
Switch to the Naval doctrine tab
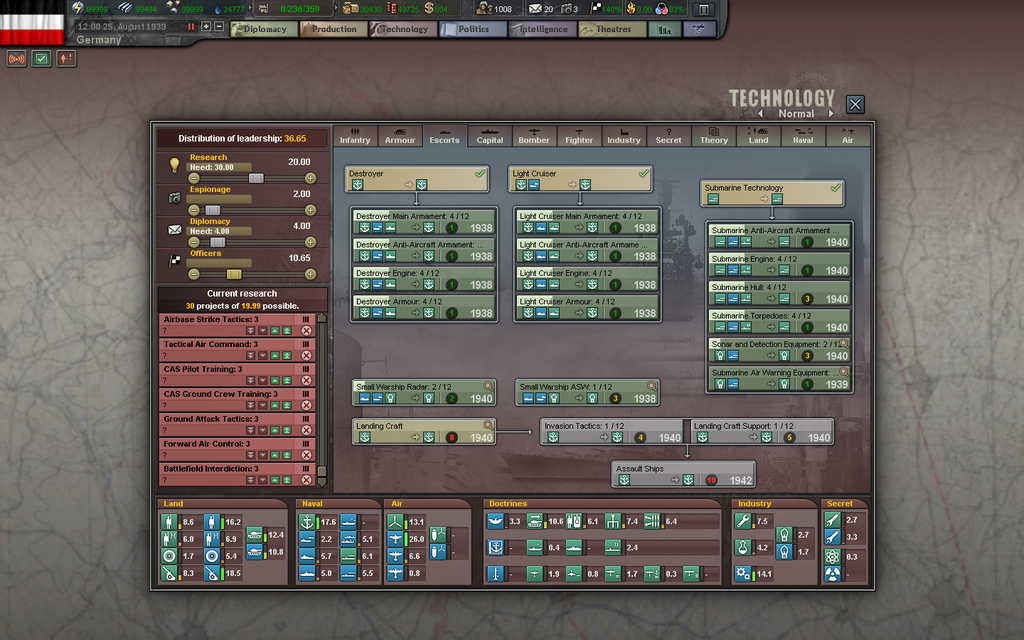pyautogui.click(x=803, y=136)
